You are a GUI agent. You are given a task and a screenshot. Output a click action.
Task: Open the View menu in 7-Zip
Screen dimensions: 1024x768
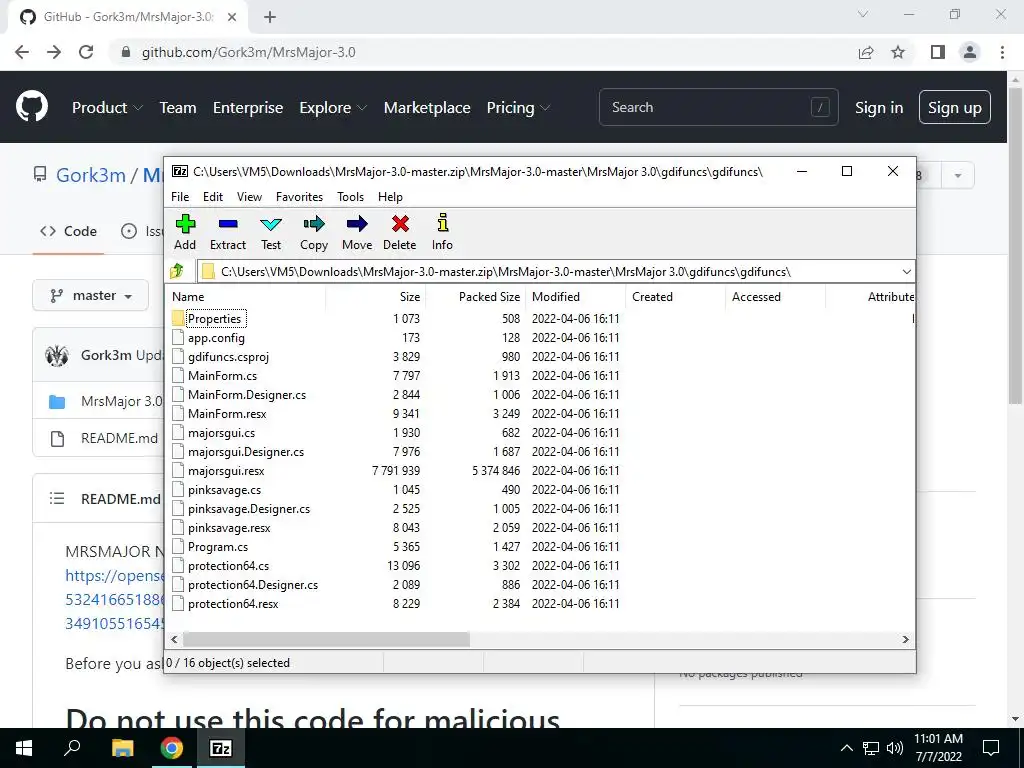coord(249,197)
